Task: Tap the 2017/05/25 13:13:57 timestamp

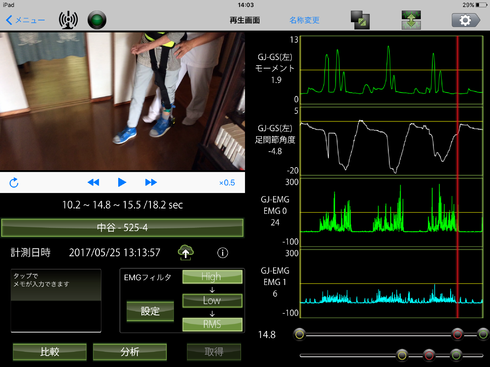Action: 115,253
